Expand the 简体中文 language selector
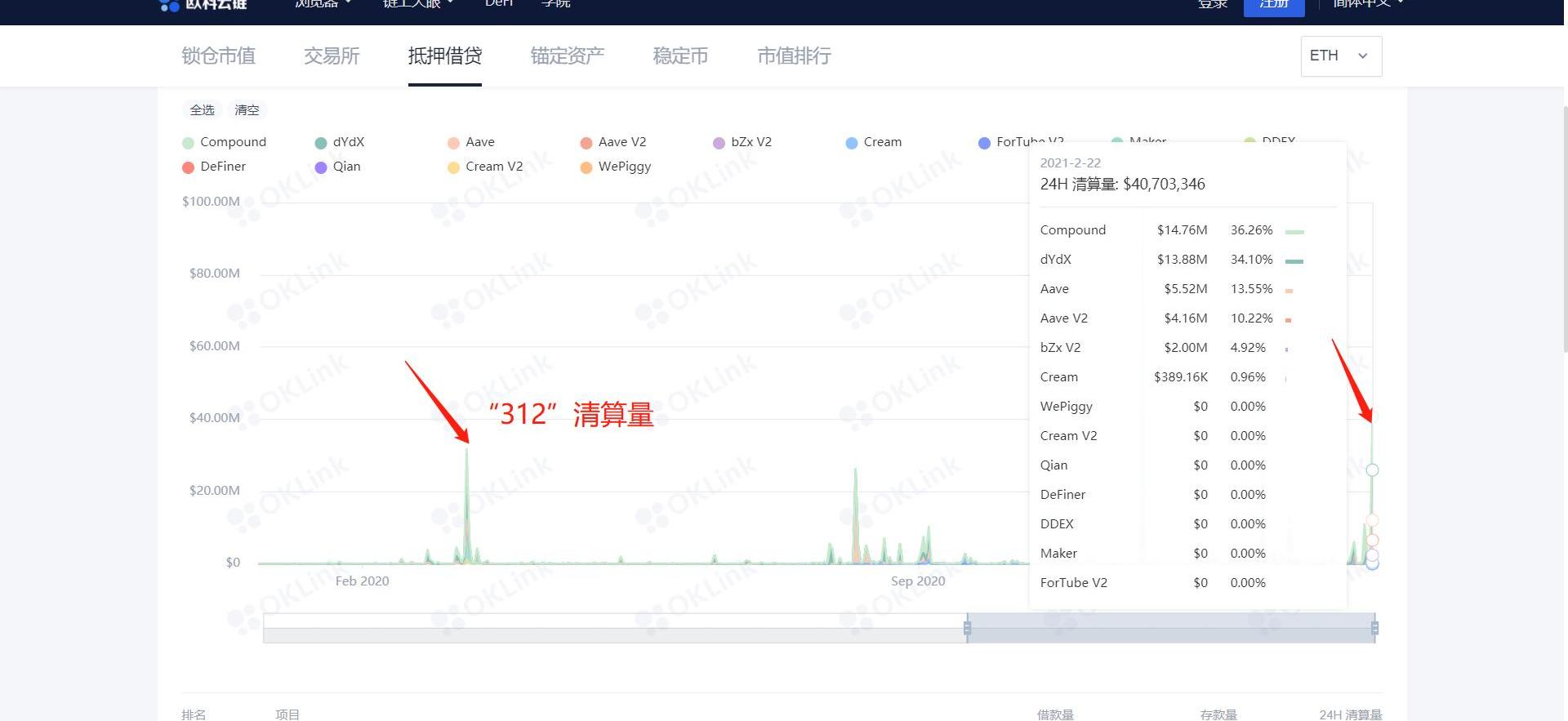The width and height of the screenshot is (1568, 721). point(1367,4)
